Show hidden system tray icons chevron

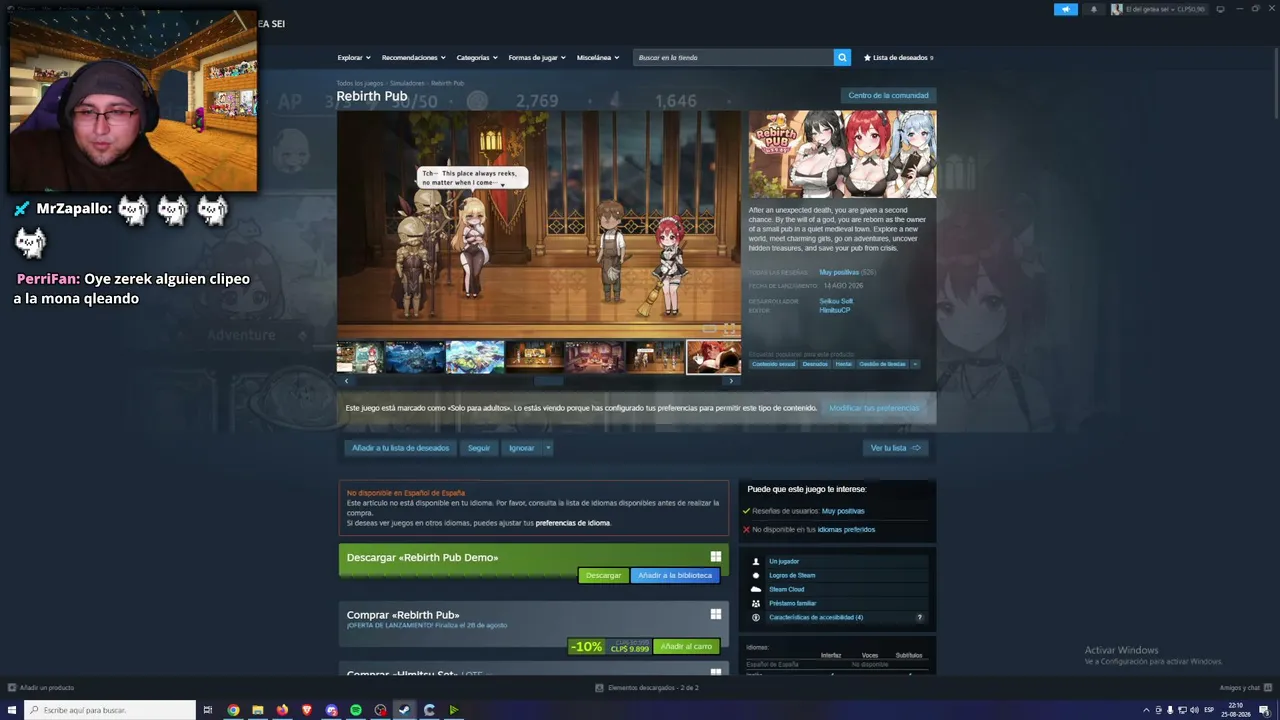pos(1146,710)
